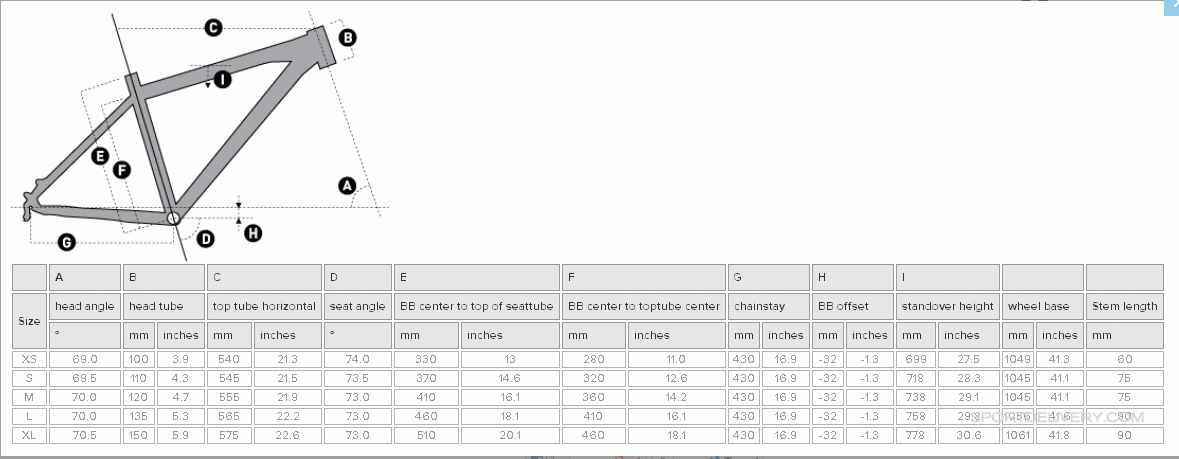
Task: Select the XL size row label
Action: [29, 435]
